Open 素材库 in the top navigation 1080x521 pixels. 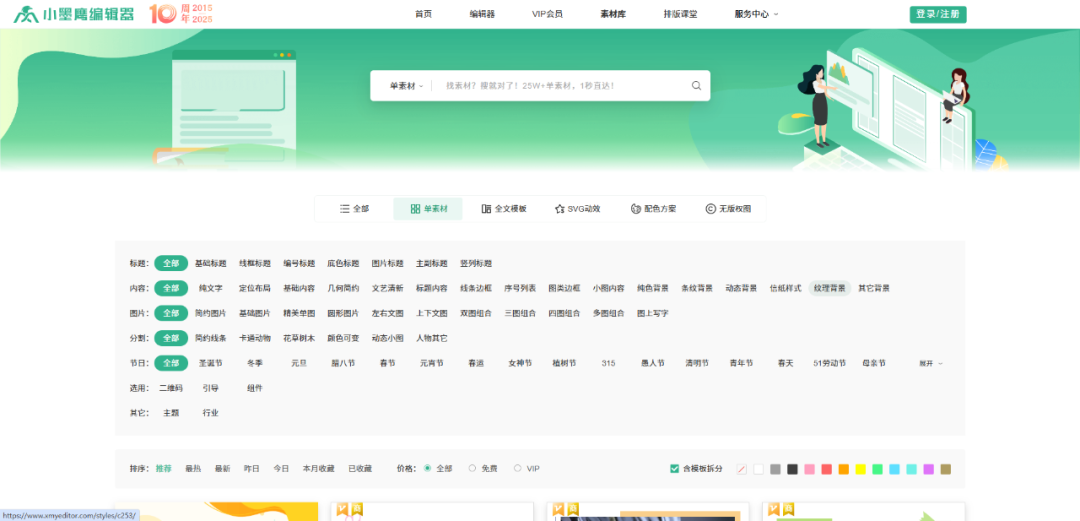(613, 14)
